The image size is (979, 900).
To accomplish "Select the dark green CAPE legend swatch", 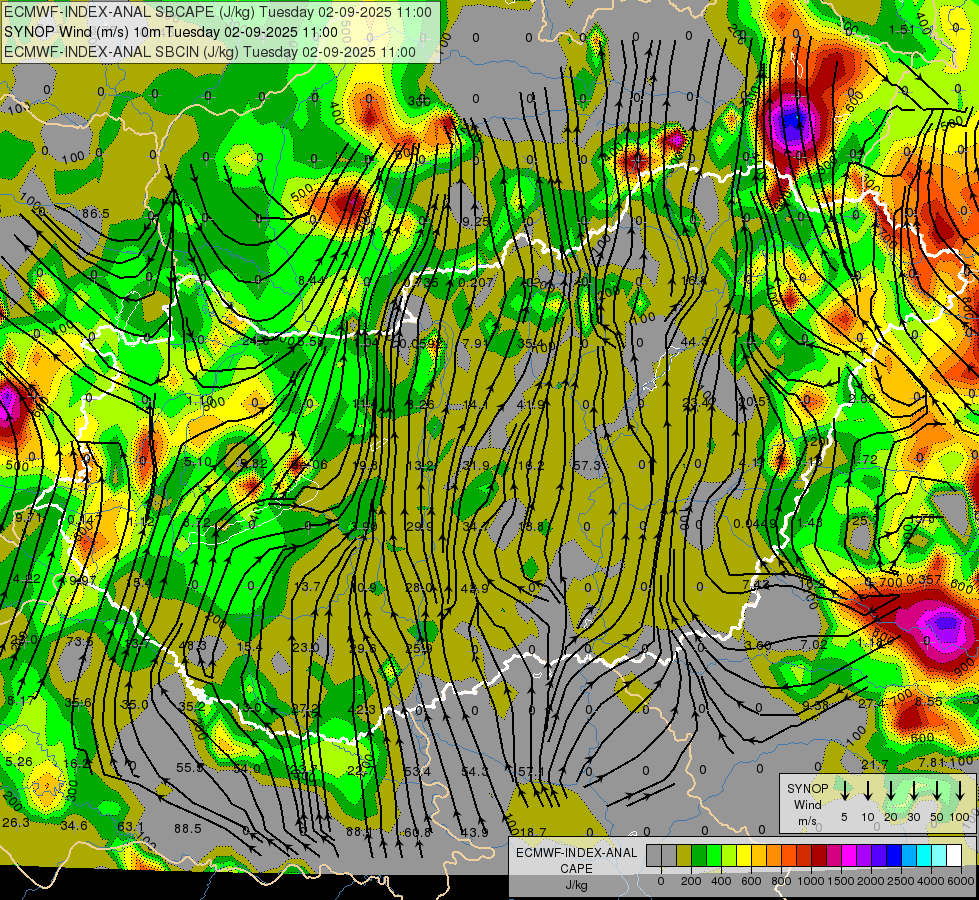I will pyautogui.click(x=699, y=855).
